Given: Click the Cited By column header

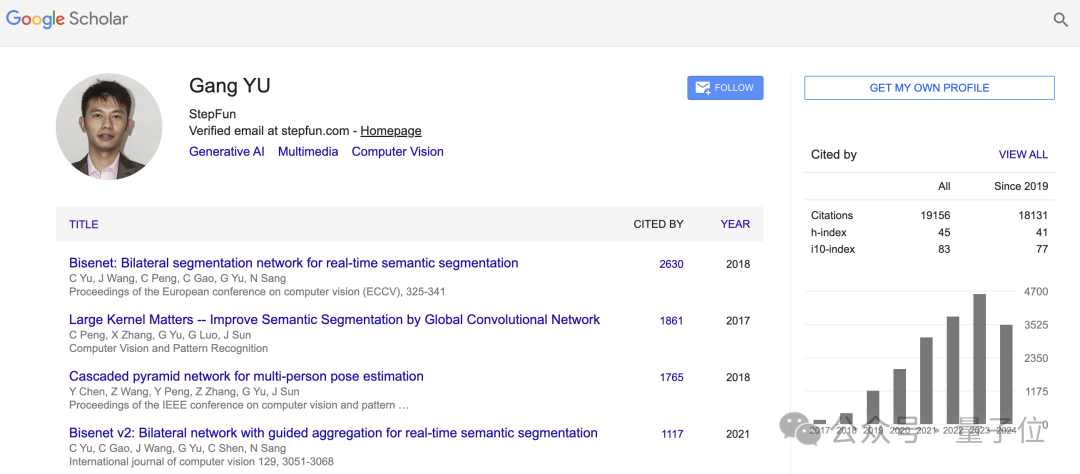Looking at the screenshot, I should 658,225.
